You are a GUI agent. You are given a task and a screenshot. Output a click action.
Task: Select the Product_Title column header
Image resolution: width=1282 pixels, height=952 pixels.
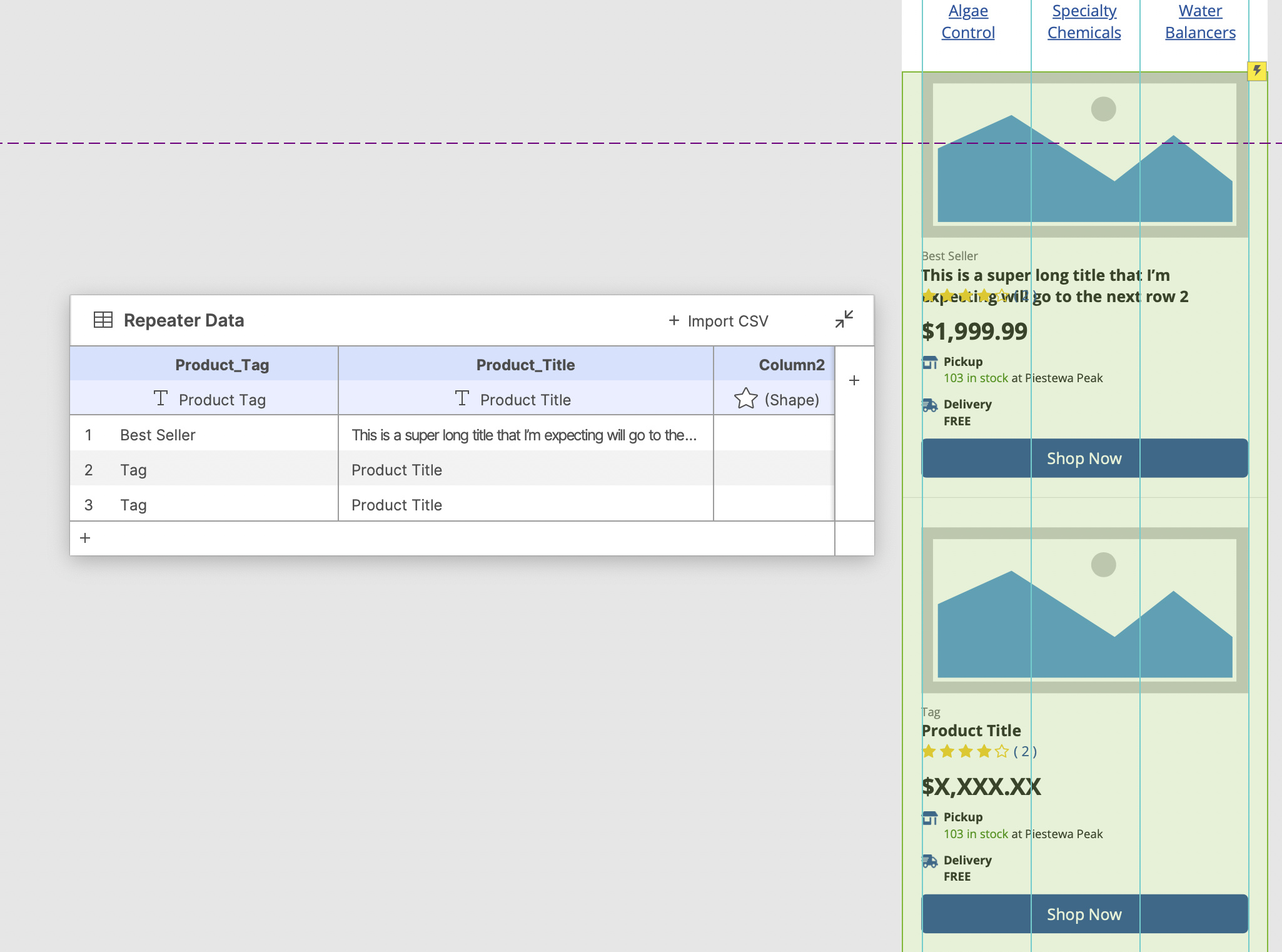coord(525,365)
